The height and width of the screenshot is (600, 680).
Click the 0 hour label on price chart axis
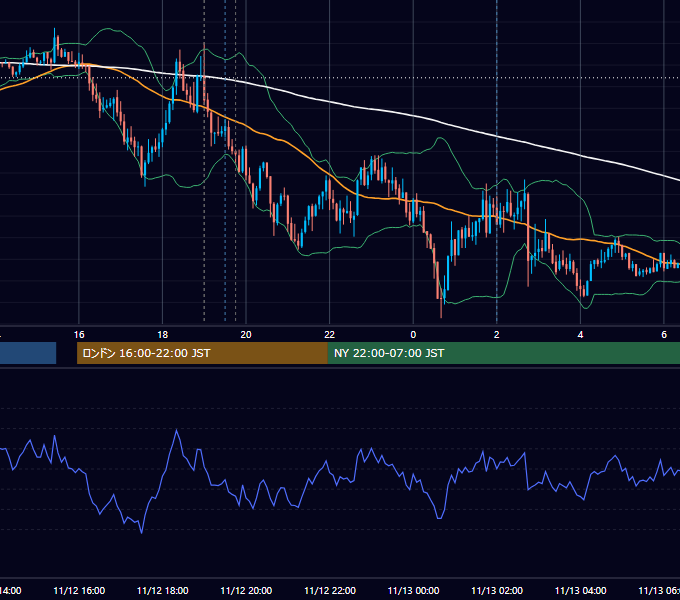413,335
